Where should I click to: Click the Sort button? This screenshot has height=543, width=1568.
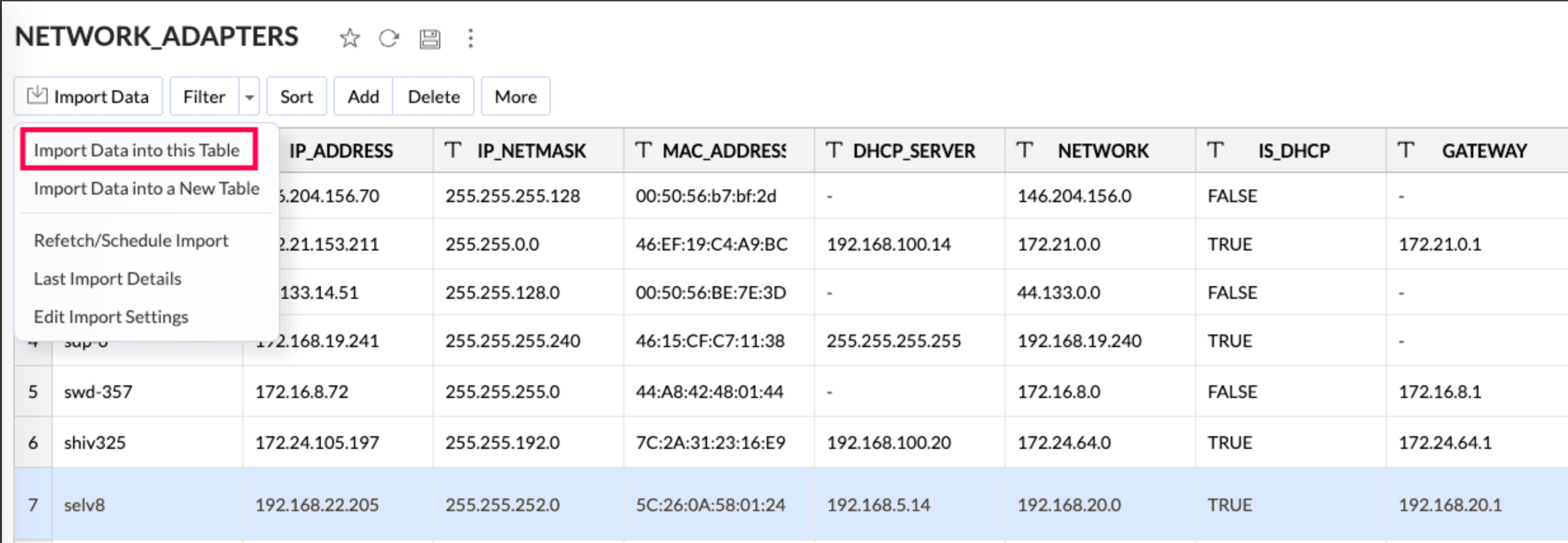tap(296, 97)
